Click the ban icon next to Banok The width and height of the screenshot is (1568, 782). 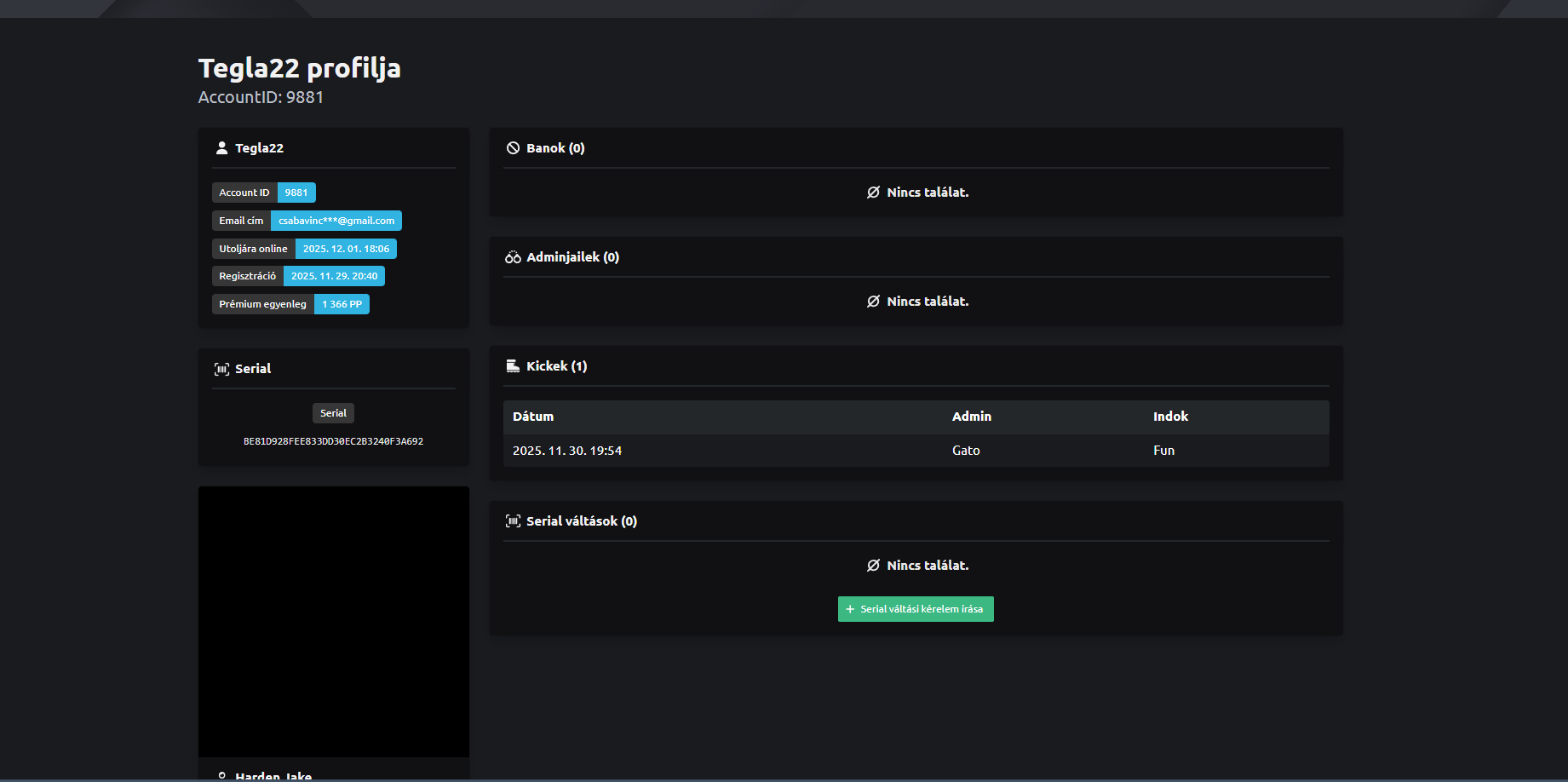coord(513,148)
